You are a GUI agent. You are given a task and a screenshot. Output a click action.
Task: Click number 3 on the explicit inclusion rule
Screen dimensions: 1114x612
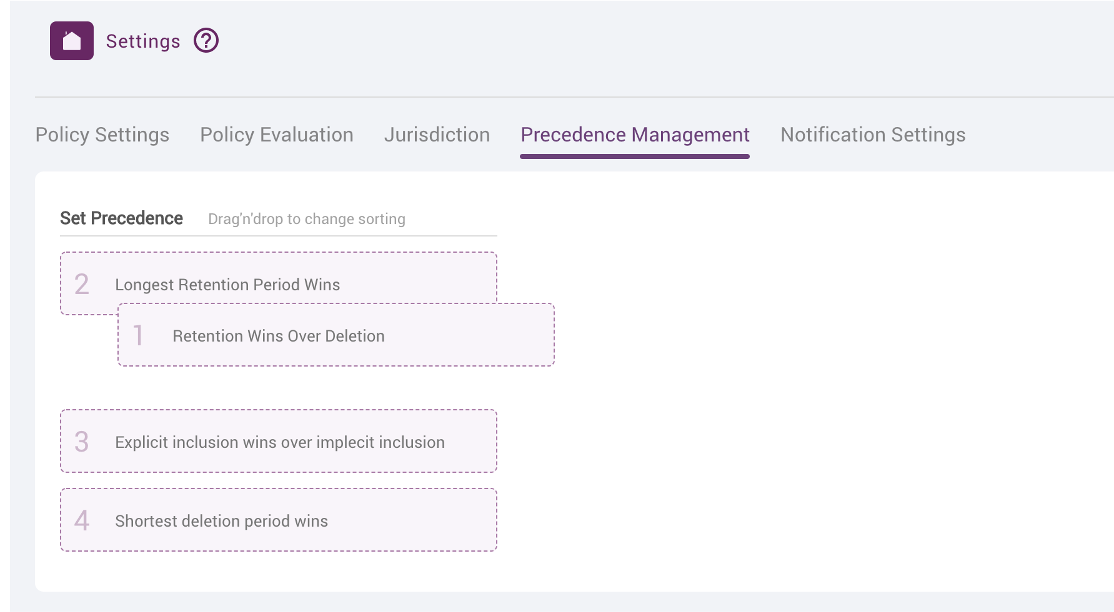click(80, 440)
